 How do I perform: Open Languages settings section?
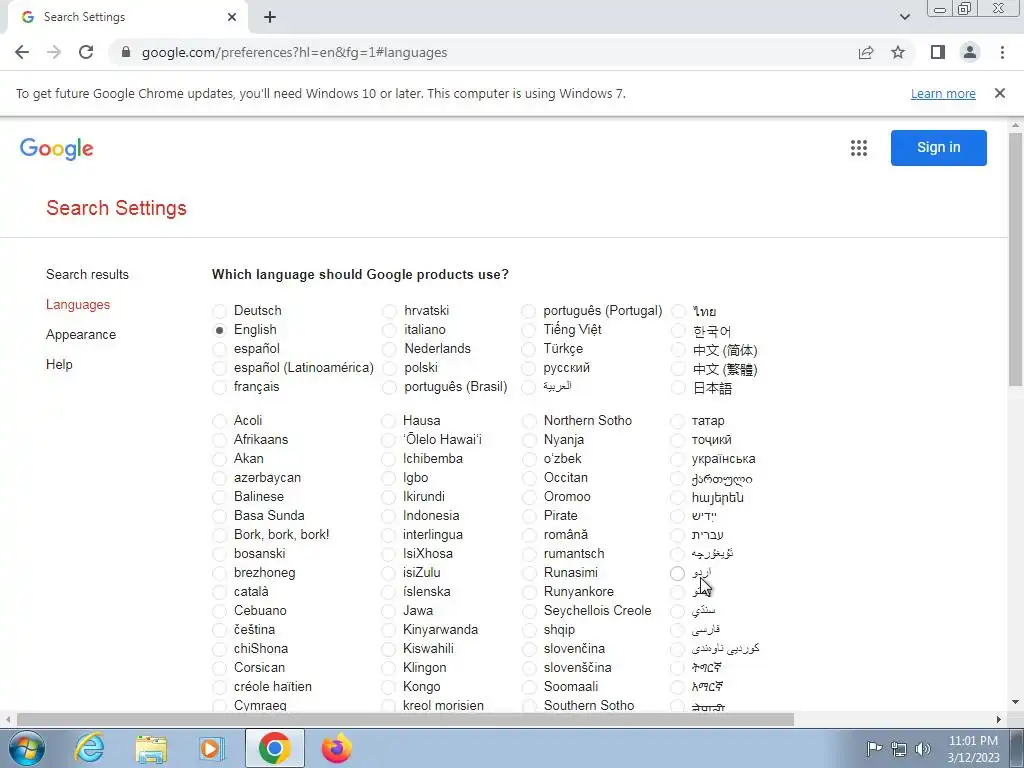click(x=78, y=304)
